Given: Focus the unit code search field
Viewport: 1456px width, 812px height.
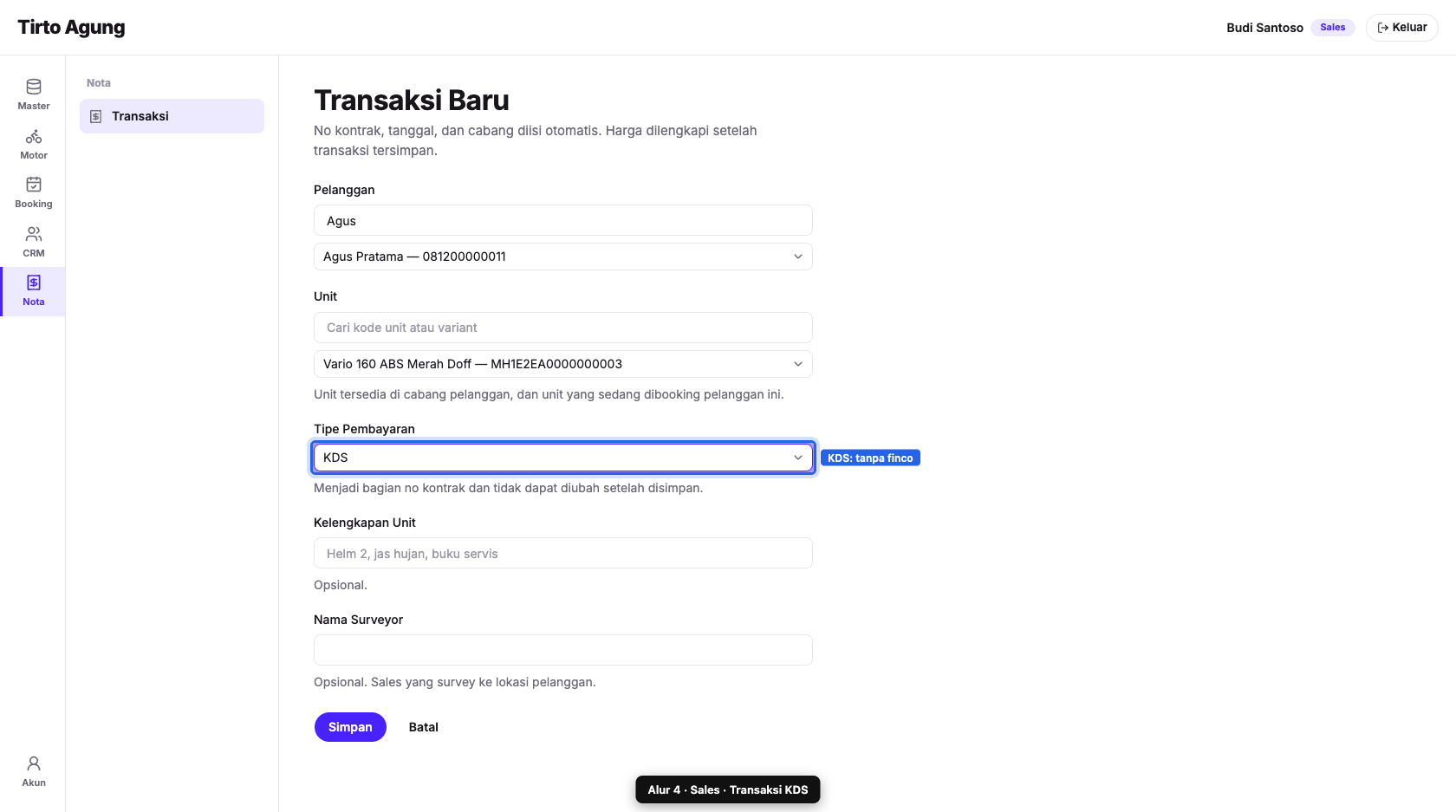Looking at the screenshot, I should [563, 328].
